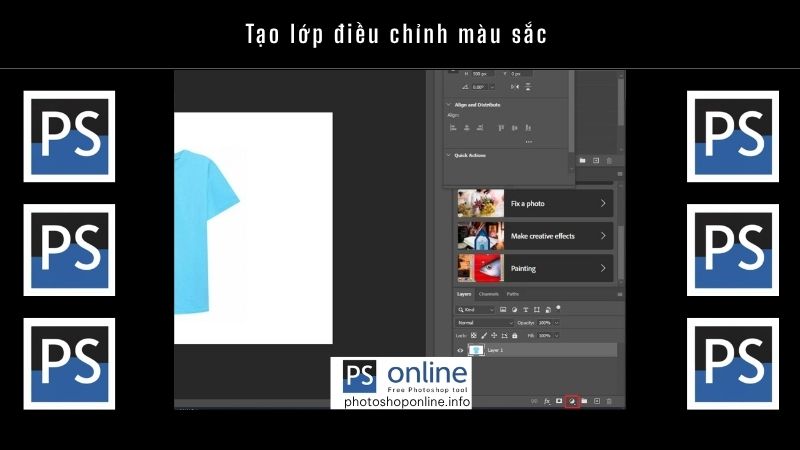Click the upper panel trash icon
This screenshot has height=450, width=800.
[609, 161]
